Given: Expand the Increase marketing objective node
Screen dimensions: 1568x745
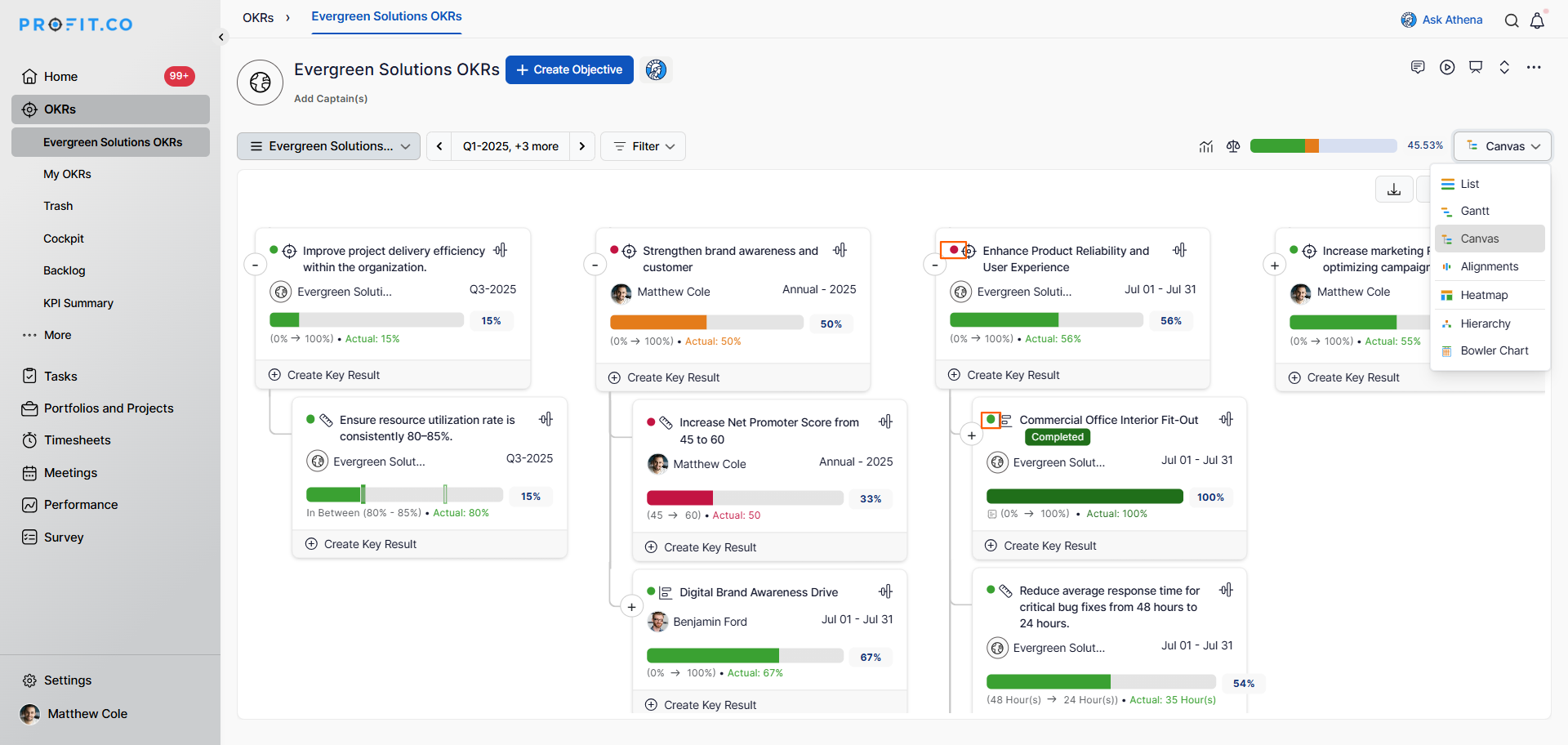Looking at the screenshot, I should (1275, 265).
